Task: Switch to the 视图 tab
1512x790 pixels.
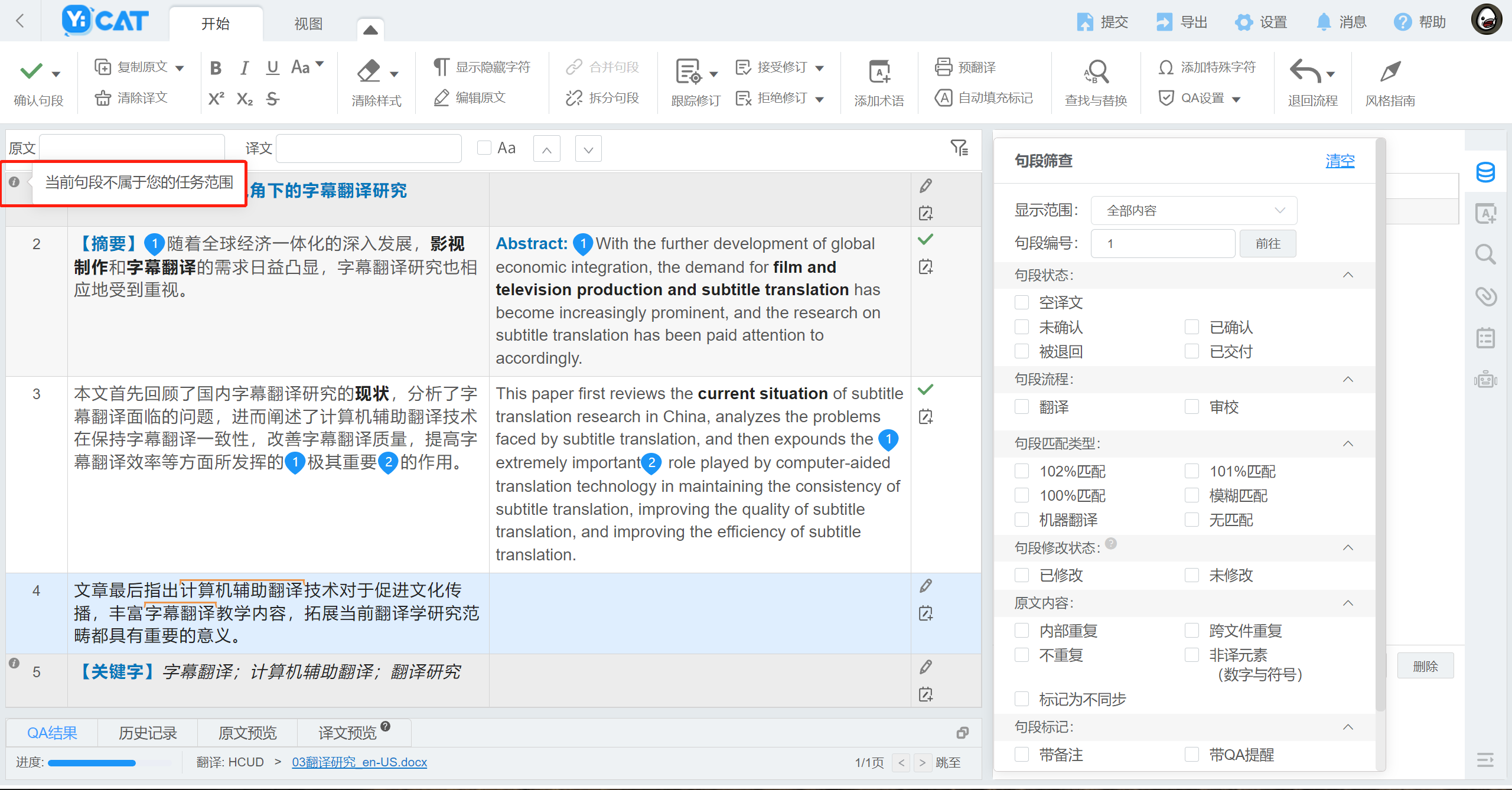Action: [308, 24]
